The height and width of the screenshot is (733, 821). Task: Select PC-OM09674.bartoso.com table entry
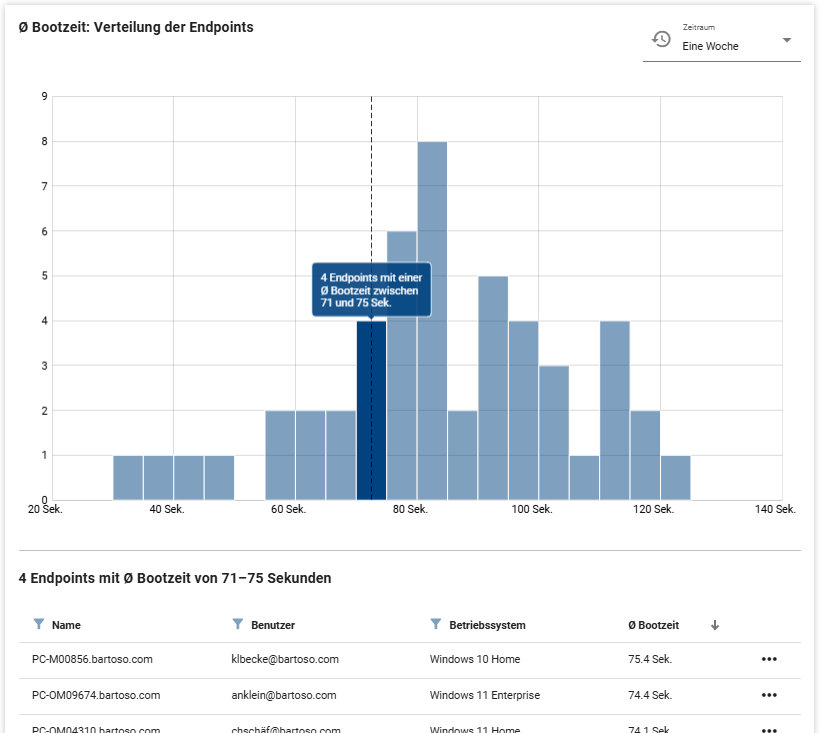coord(96,695)
